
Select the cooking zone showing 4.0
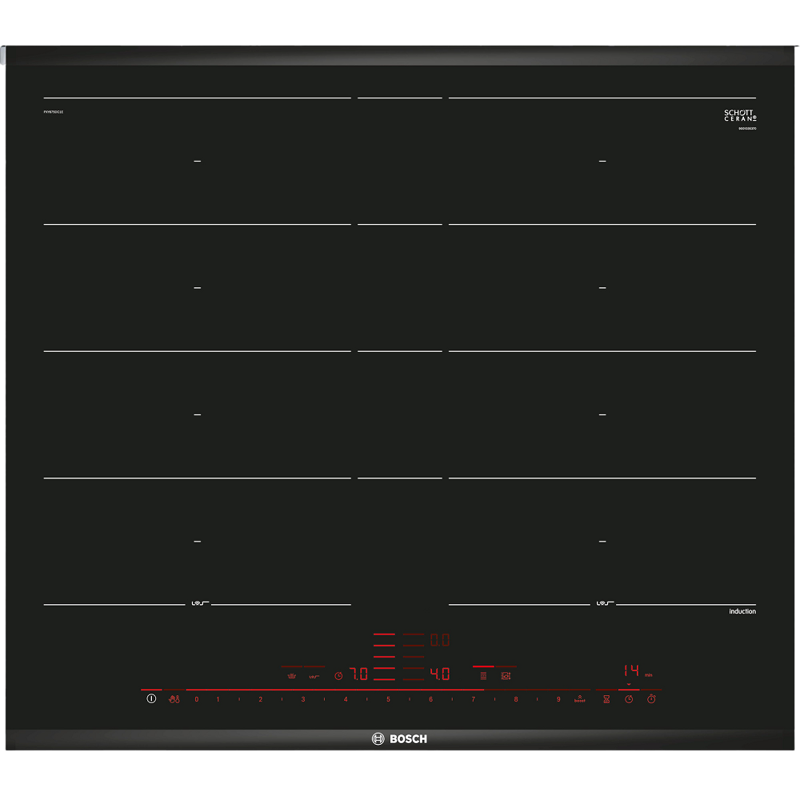(440, 675)
